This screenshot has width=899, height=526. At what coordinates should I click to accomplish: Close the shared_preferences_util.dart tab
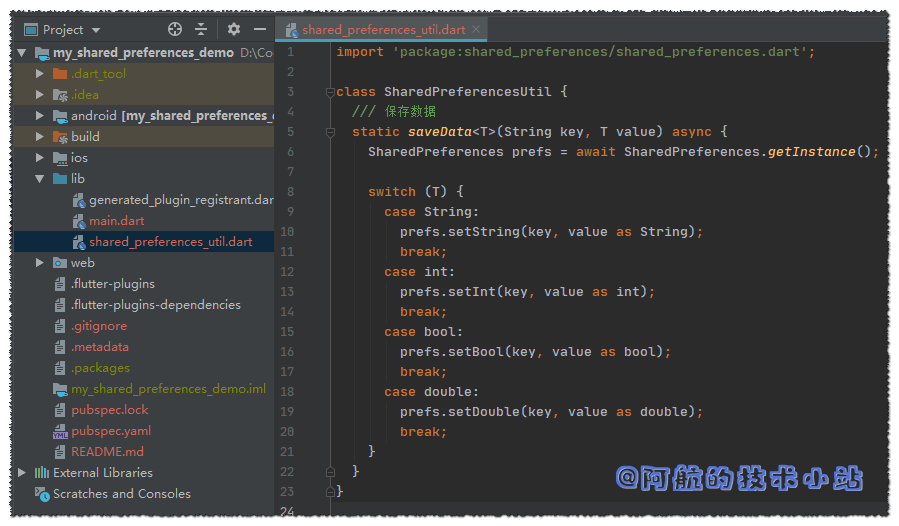[x=476, y=29]
